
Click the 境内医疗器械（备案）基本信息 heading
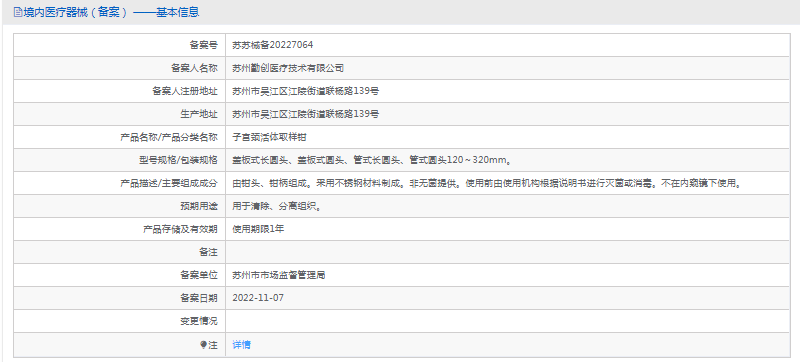(111, 12)
